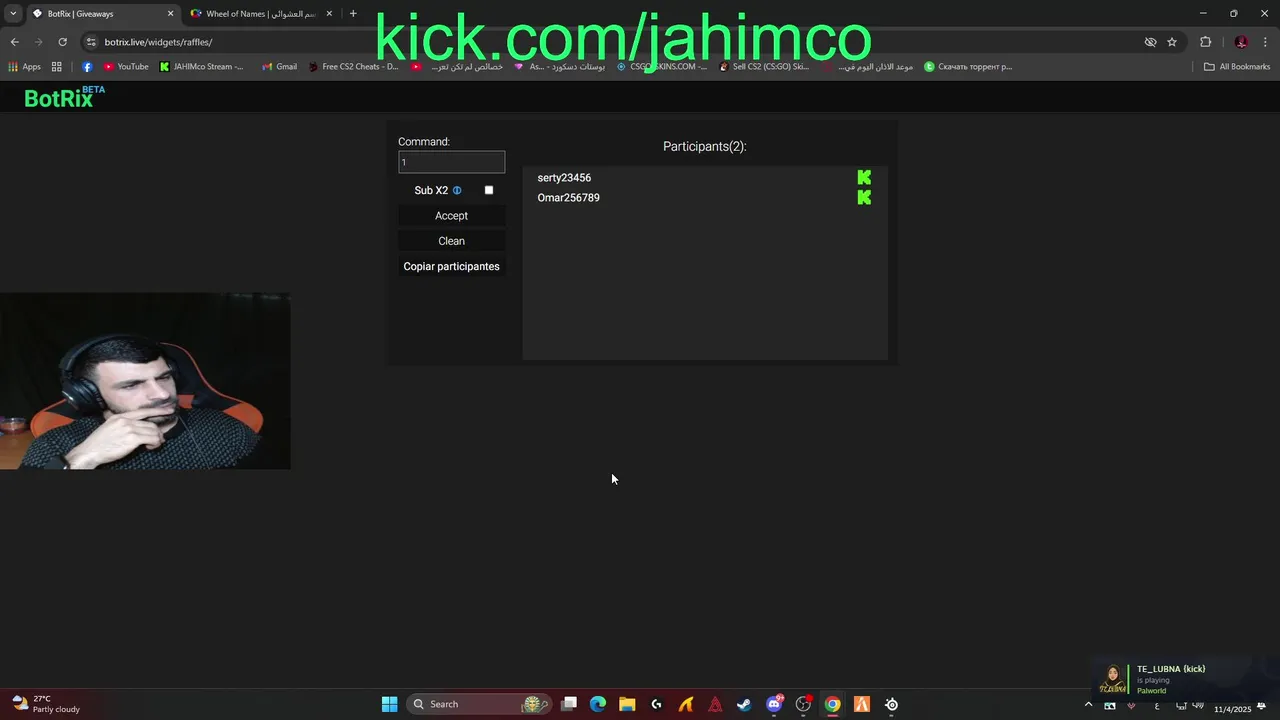Open CSGO-SKINS.COM bookmark
Viewport: 1280px width, 720px height.
pyautogui.click(x=662, y=67)
